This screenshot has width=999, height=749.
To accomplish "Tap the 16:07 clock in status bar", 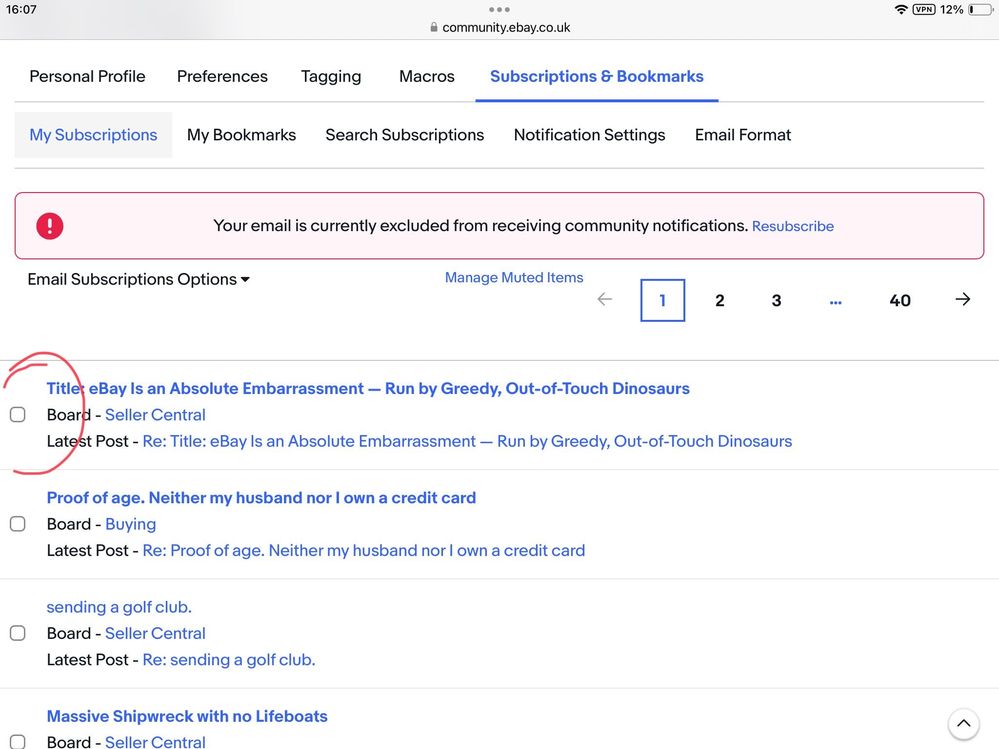I will [x=21, y=10].
